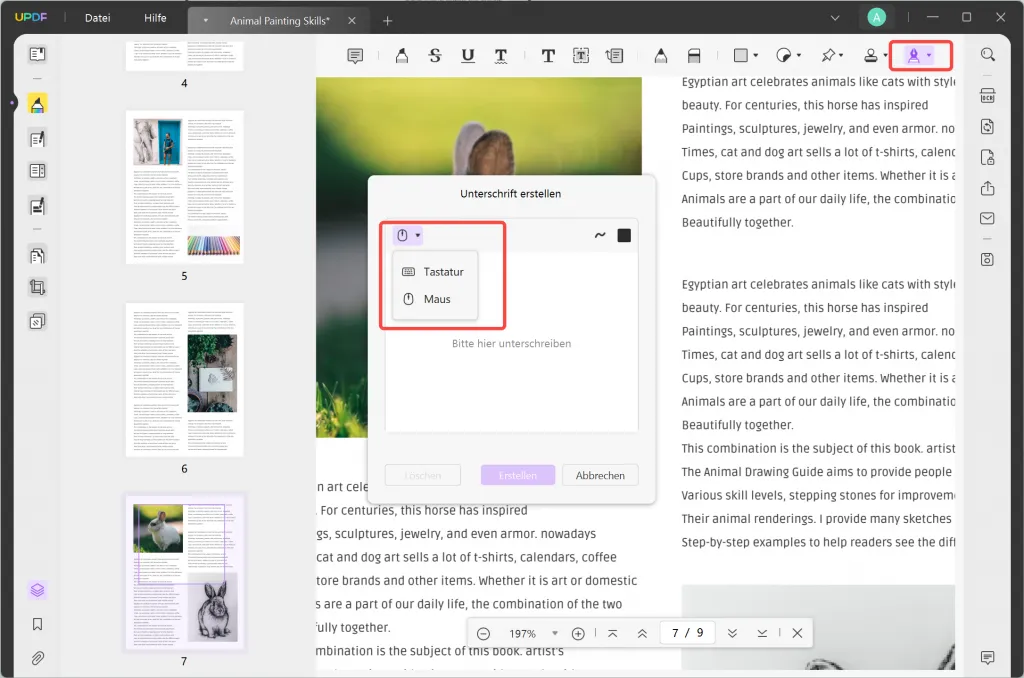Open the Share file icon in right sidebar

tap(987, 188)
